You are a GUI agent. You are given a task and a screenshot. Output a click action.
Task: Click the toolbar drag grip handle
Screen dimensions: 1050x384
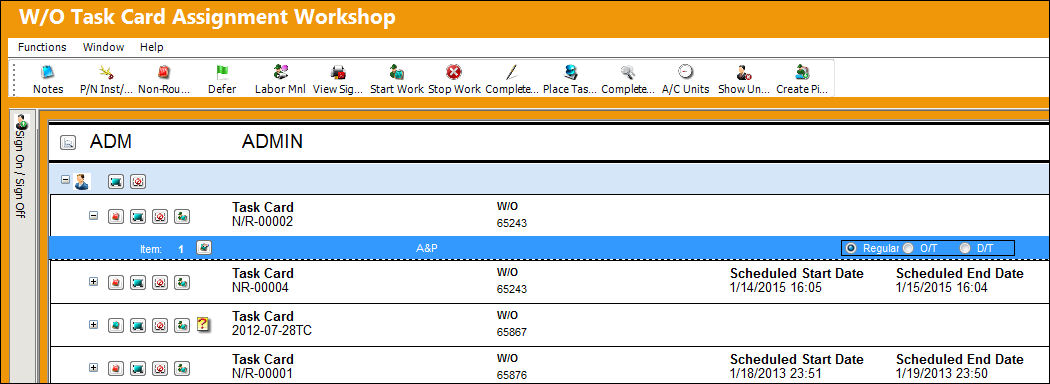pos(13,78)
